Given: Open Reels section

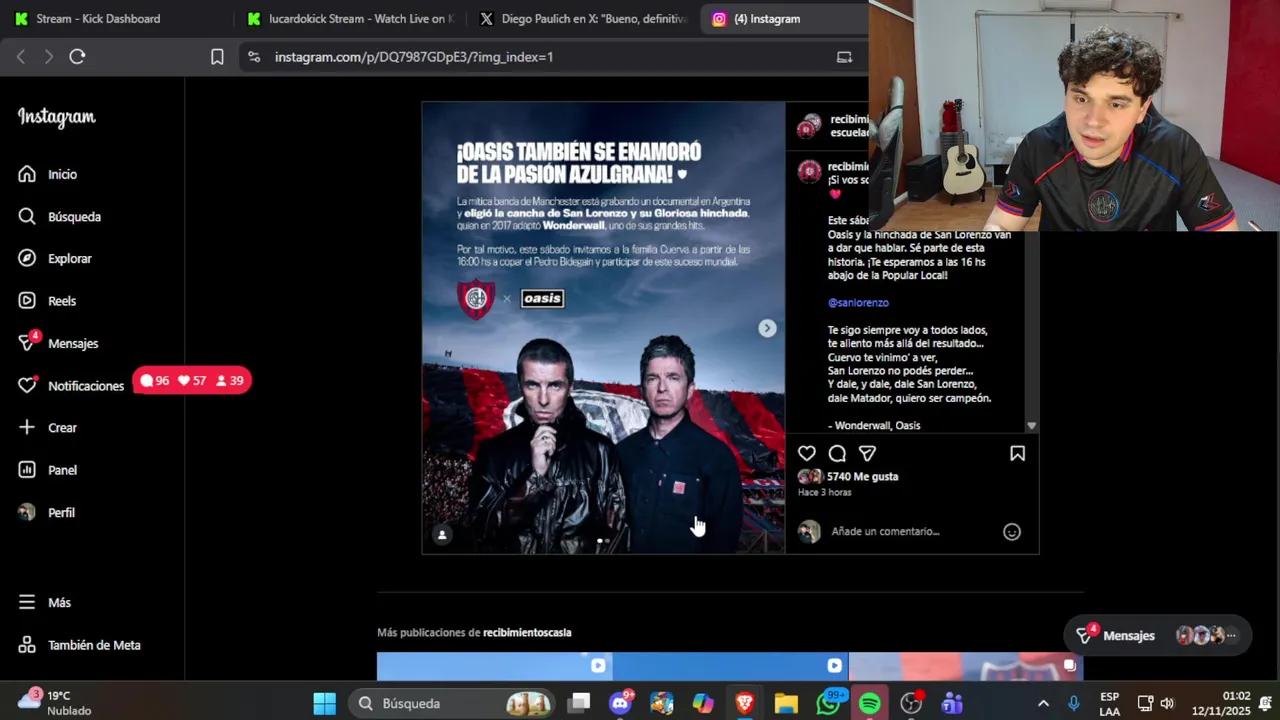Looking at the screenshot, I should pos(47,300).
